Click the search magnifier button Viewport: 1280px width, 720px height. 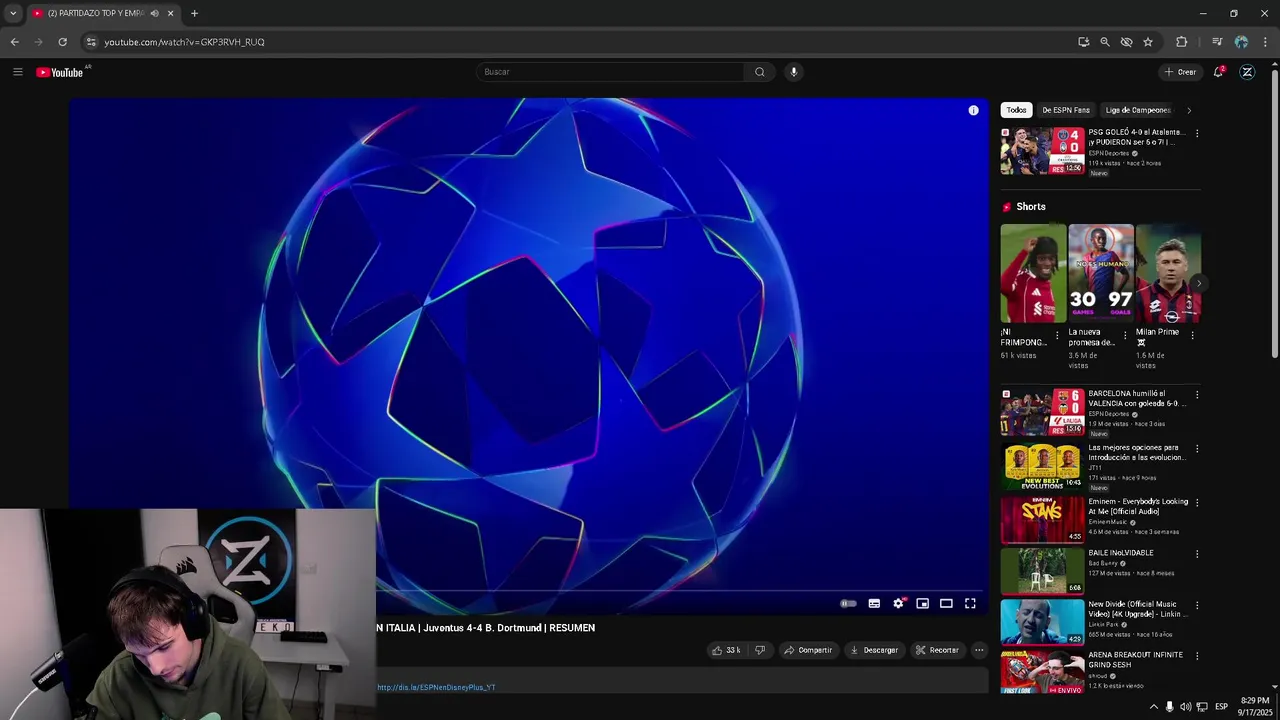tap(760, 72)
